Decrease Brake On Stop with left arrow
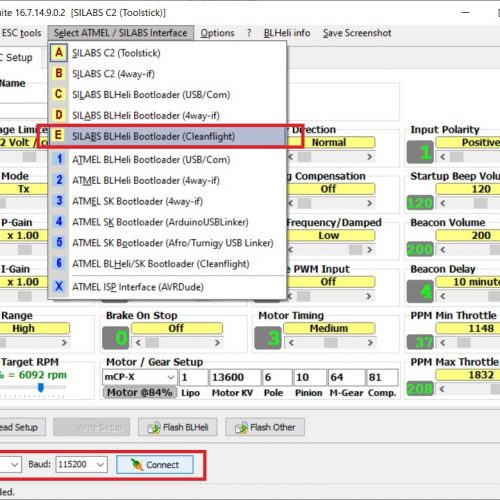Image resolution: width=500 pixels, height=500 pixels. tap(138, 343)
